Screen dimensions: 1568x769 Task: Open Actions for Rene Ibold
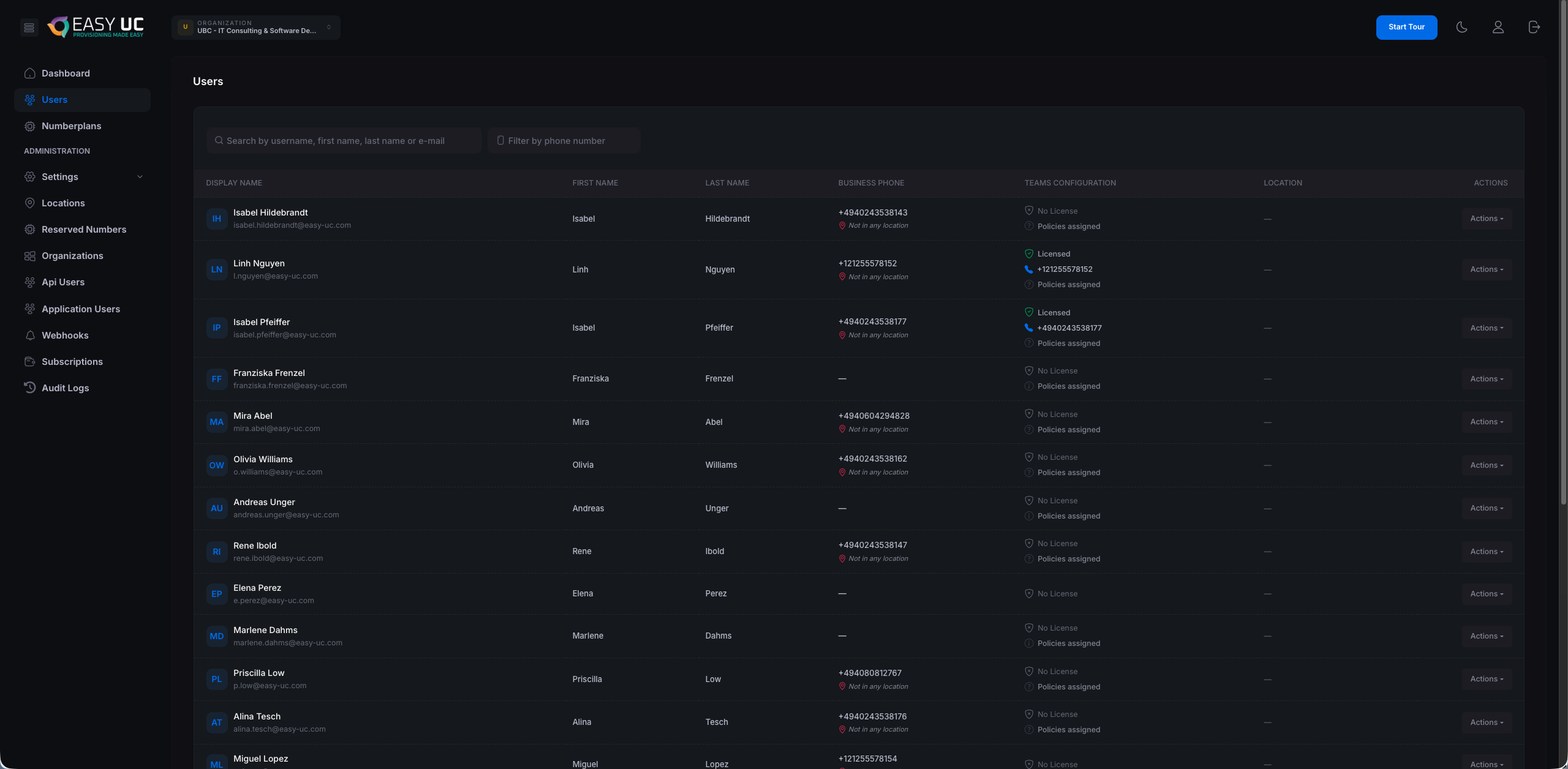(x=1487, y=552)
